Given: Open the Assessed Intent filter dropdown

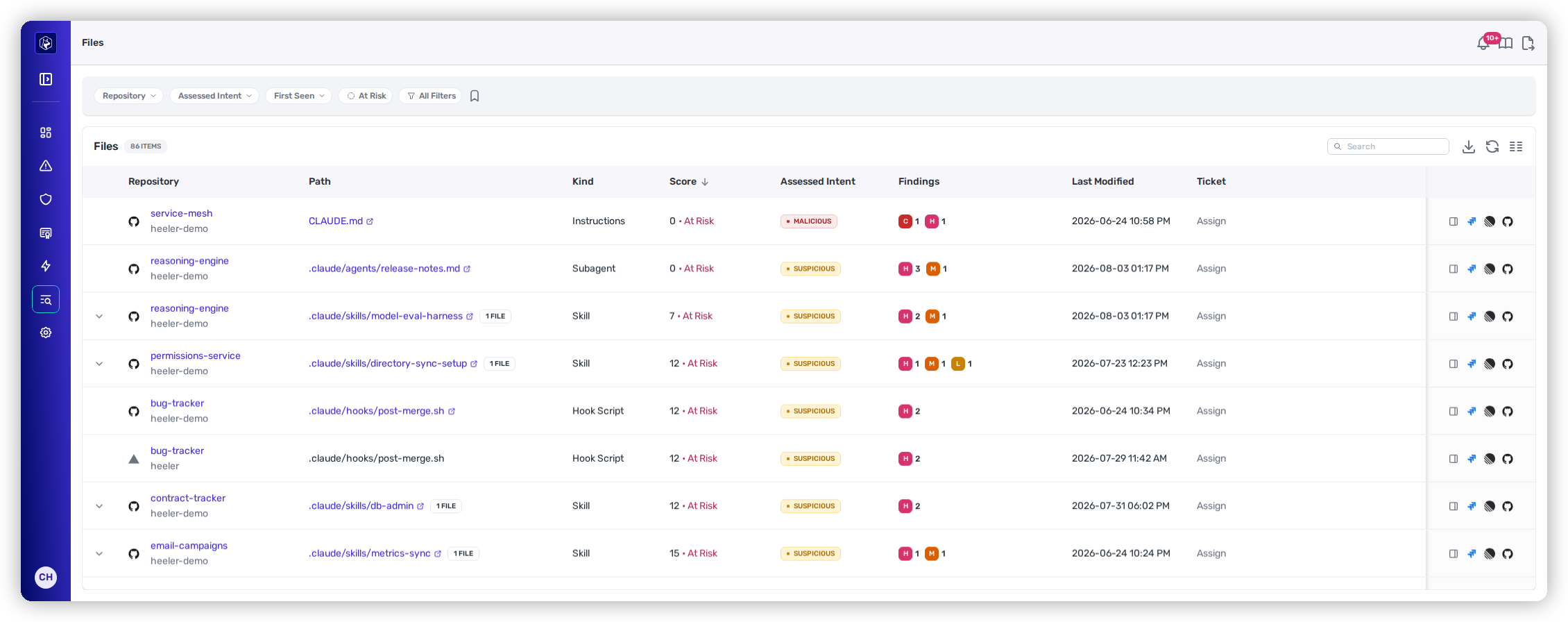Looking at the screenshot, I should pyautogui.click(x=214, y=96).
